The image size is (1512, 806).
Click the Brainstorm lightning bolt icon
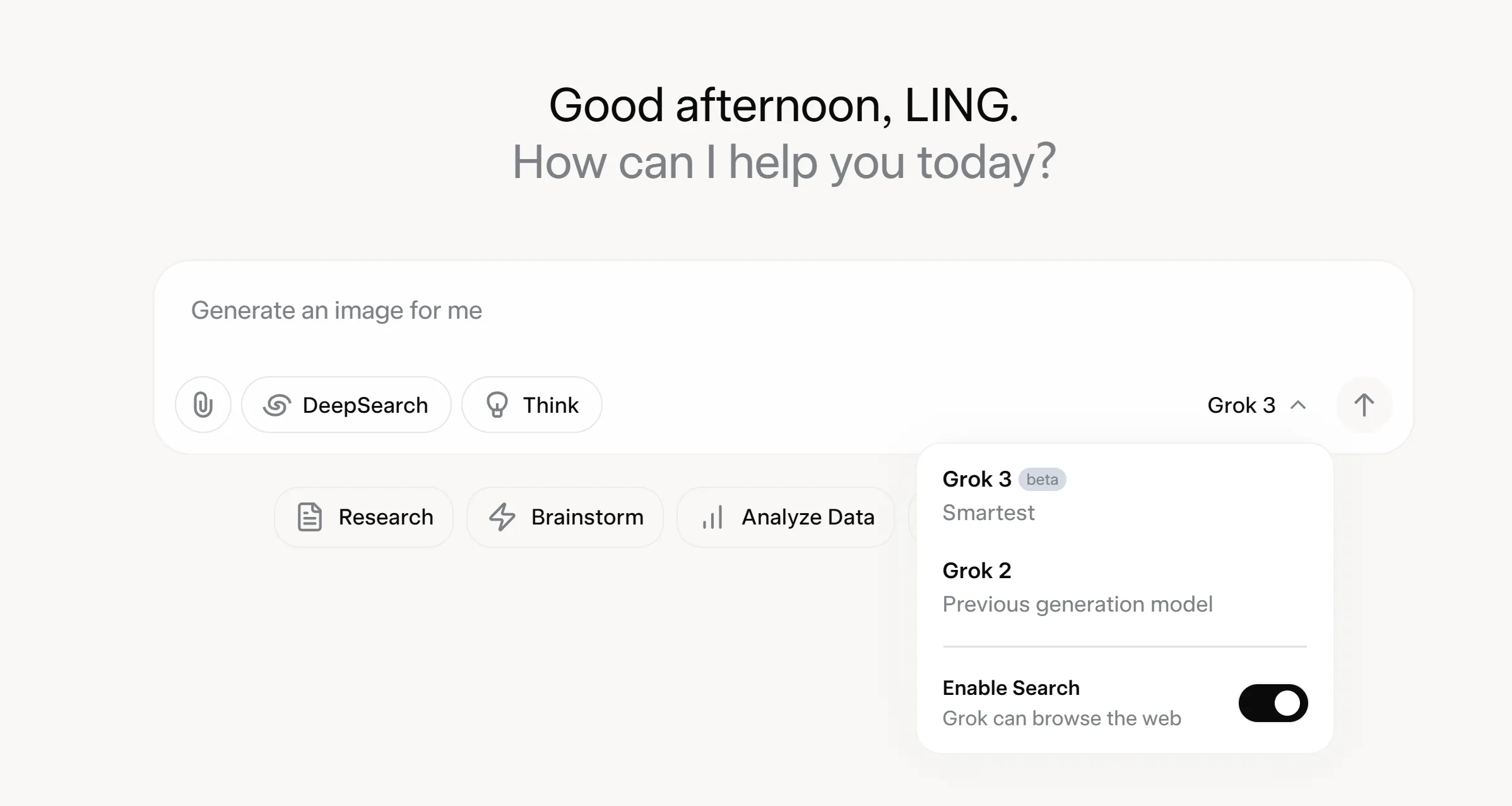tap(502, 517)
